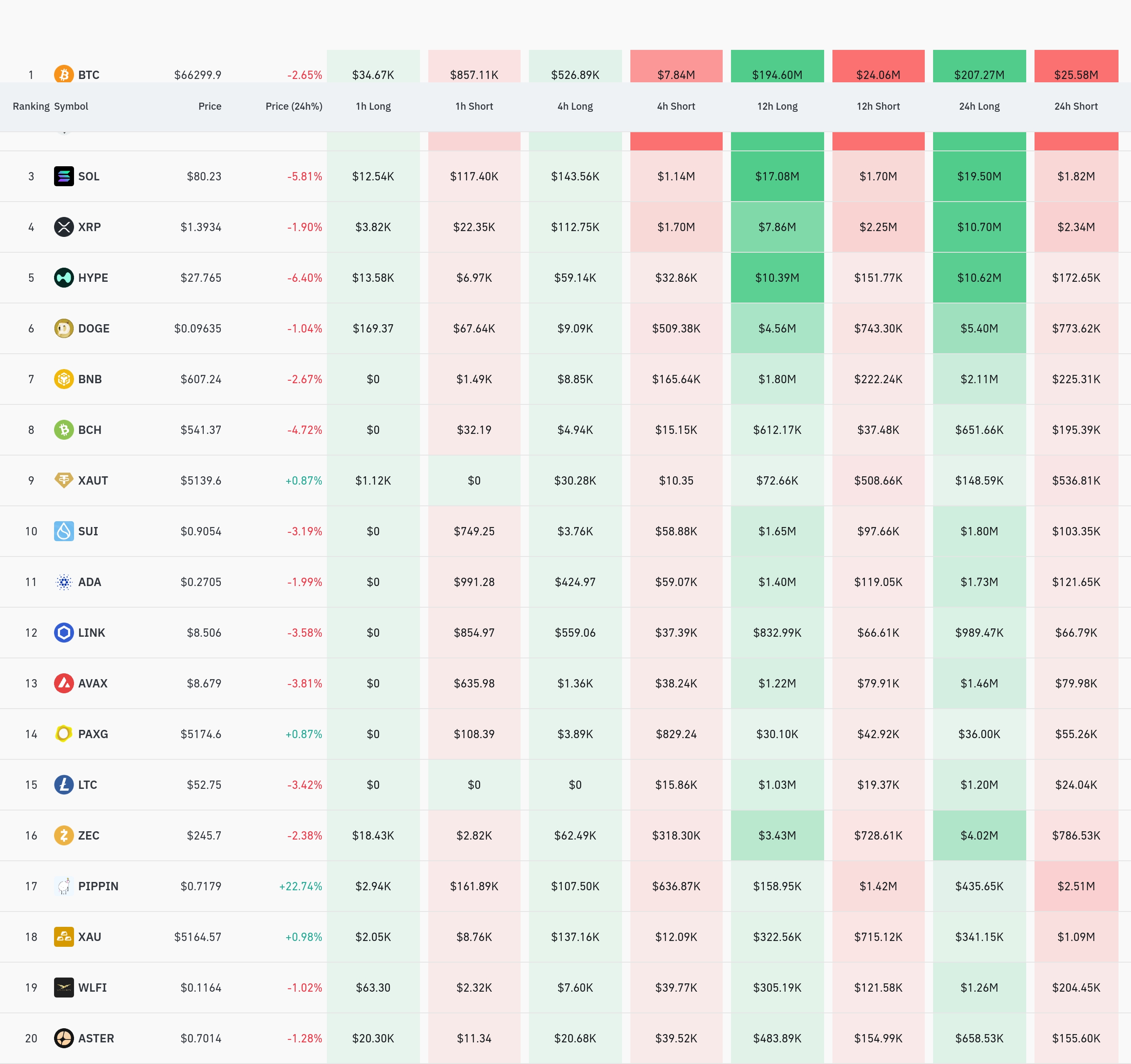Open the PIPPIN symbol link
Image resolution: width=1131 pixels, height=1064 pixels.
point(98,886)
